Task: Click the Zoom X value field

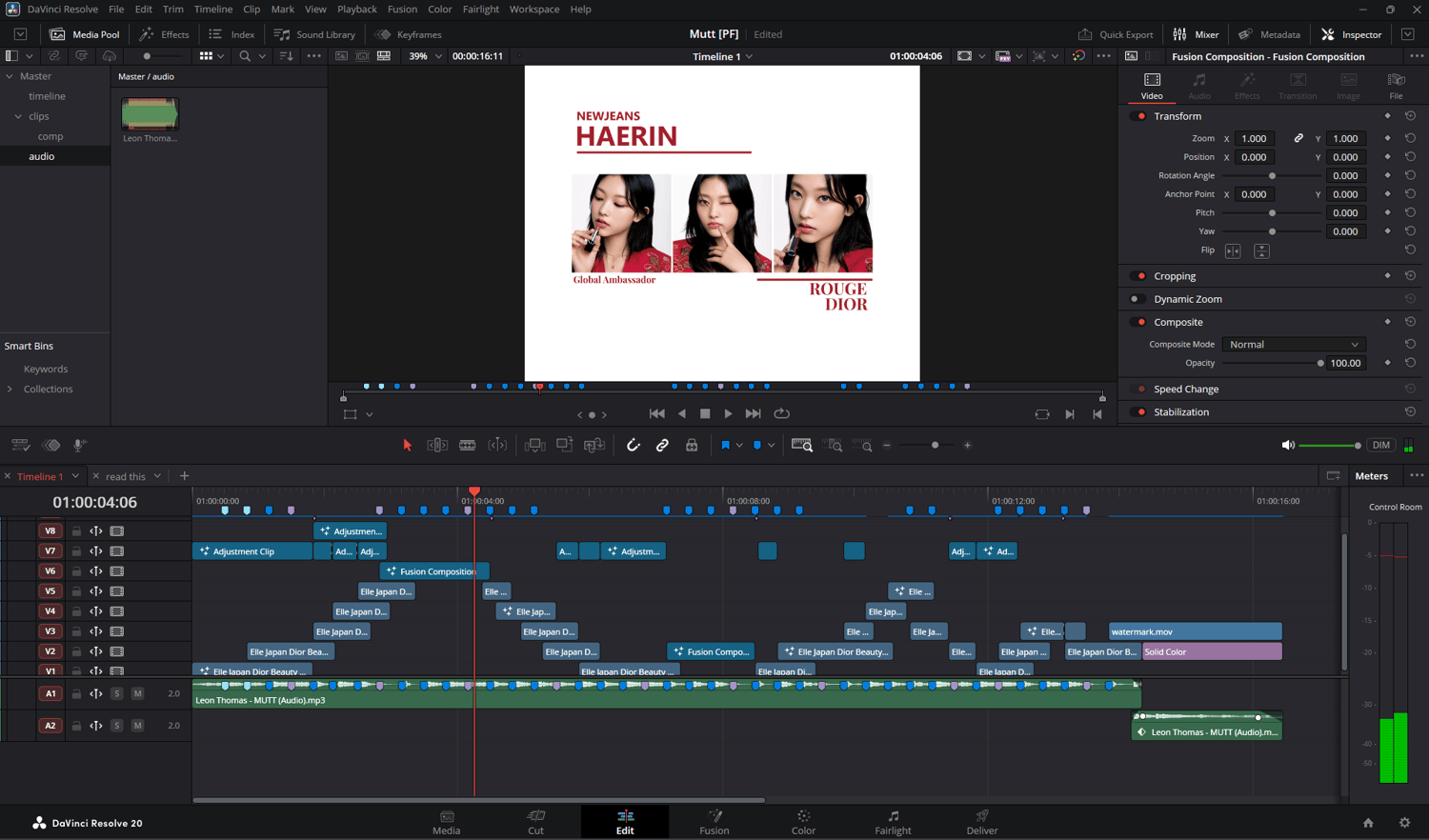Action: 1254,138
